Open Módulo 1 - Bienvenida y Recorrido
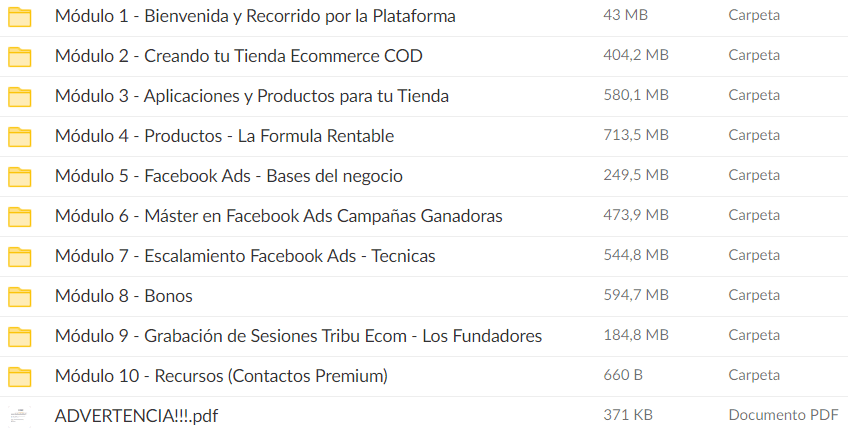 [255, 16]
